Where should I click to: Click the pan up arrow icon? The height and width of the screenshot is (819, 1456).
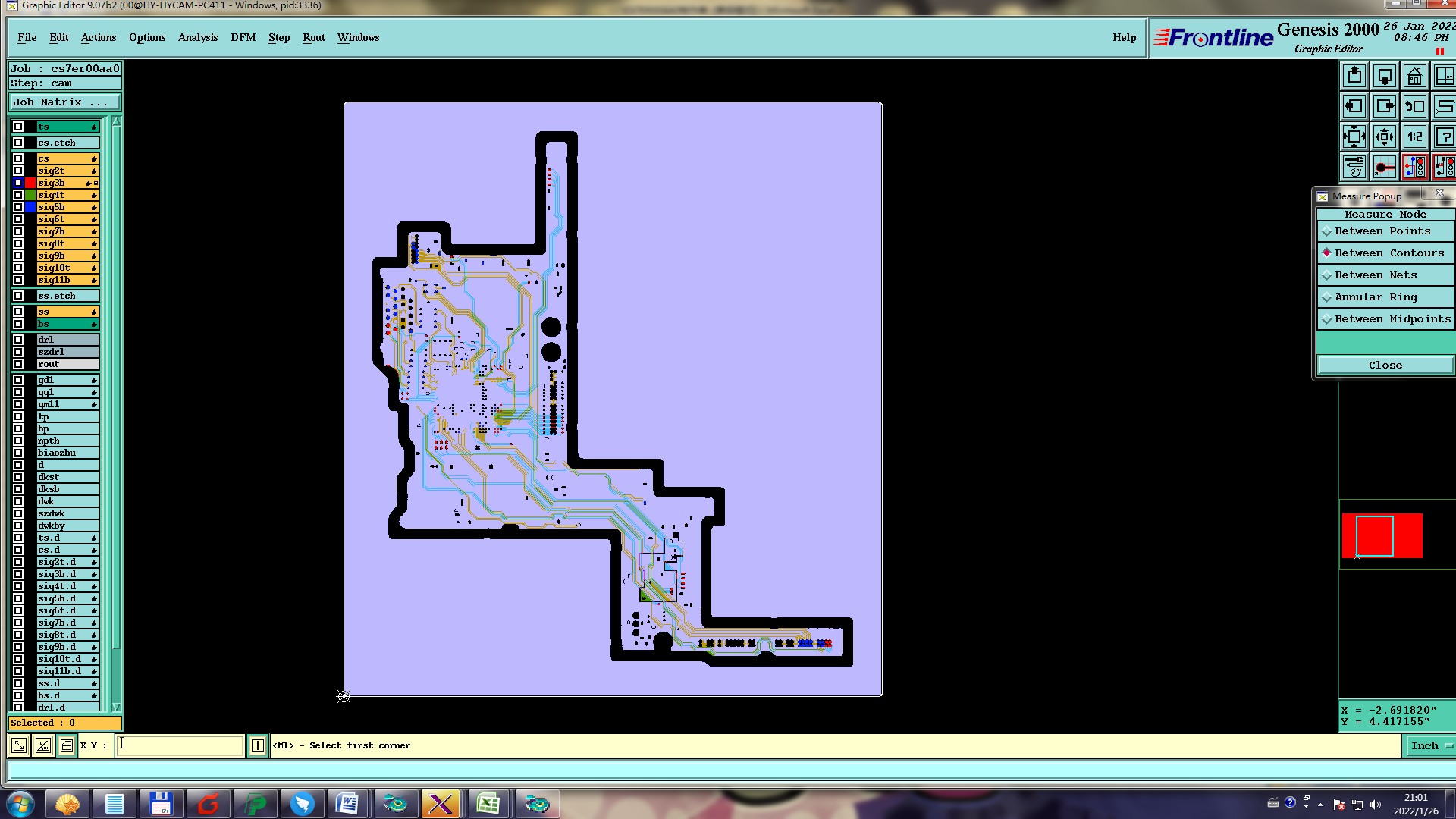pos(1354,77)
